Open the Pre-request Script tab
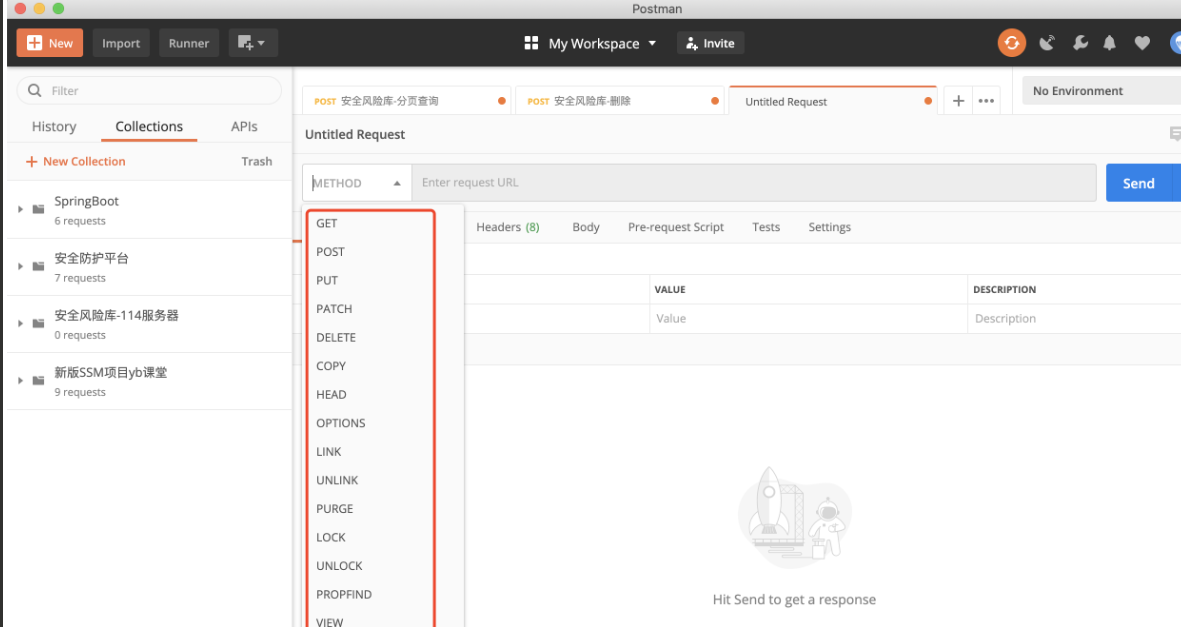The width and height of the screenshot is (1181, 627). (x=676, y=227)
